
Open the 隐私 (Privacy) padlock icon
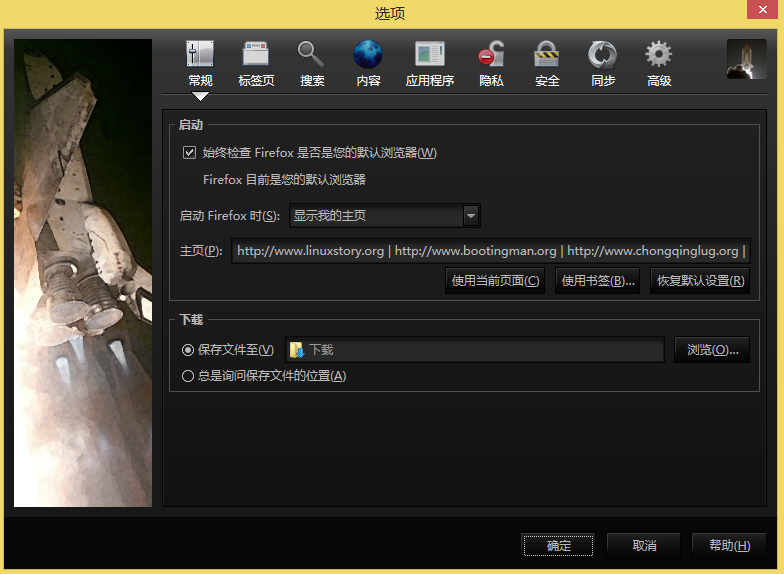click(491, 55)
